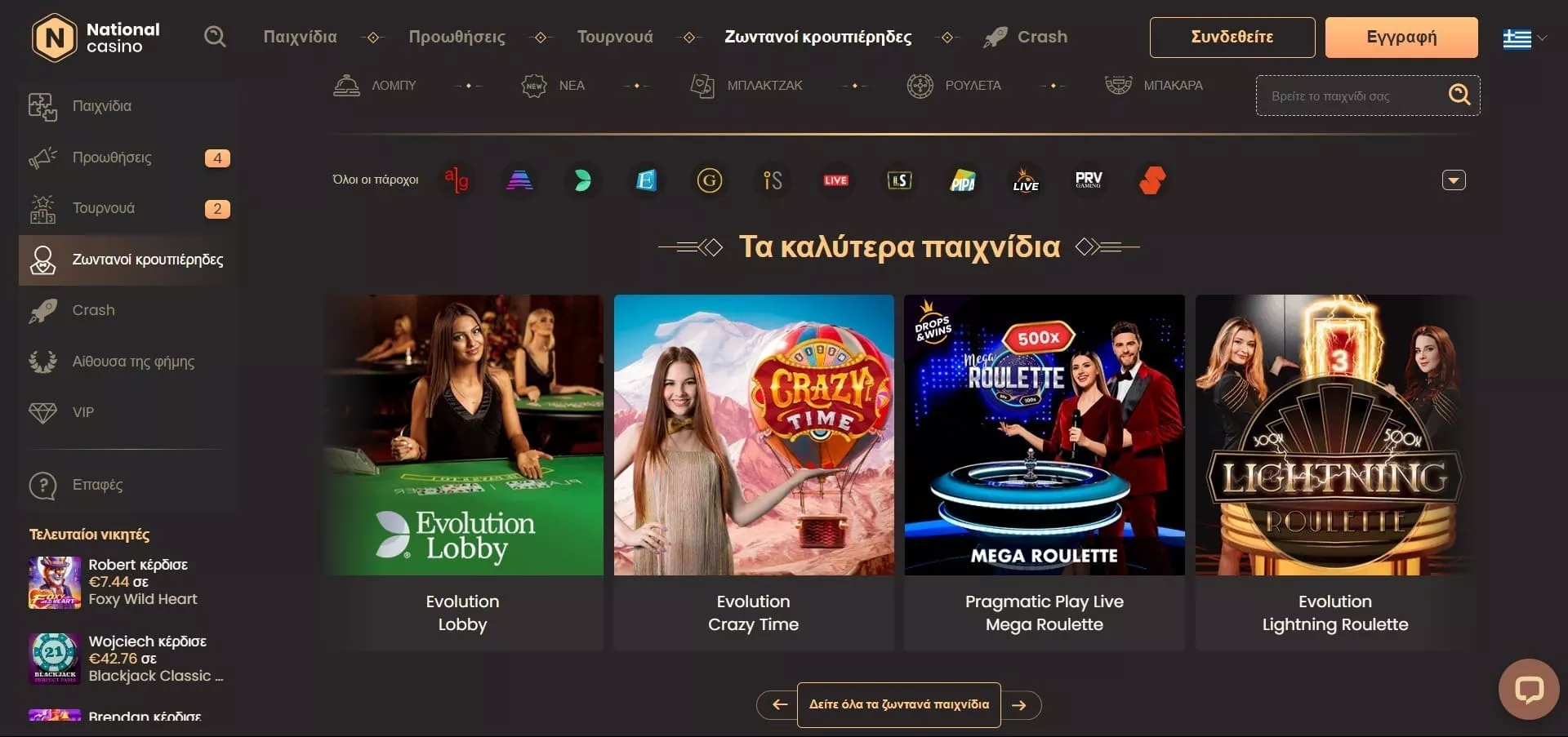This screenshot has height=737, width=1568.
Task: Open the search magnifier in the header
Action: click(x=215, y=37)
